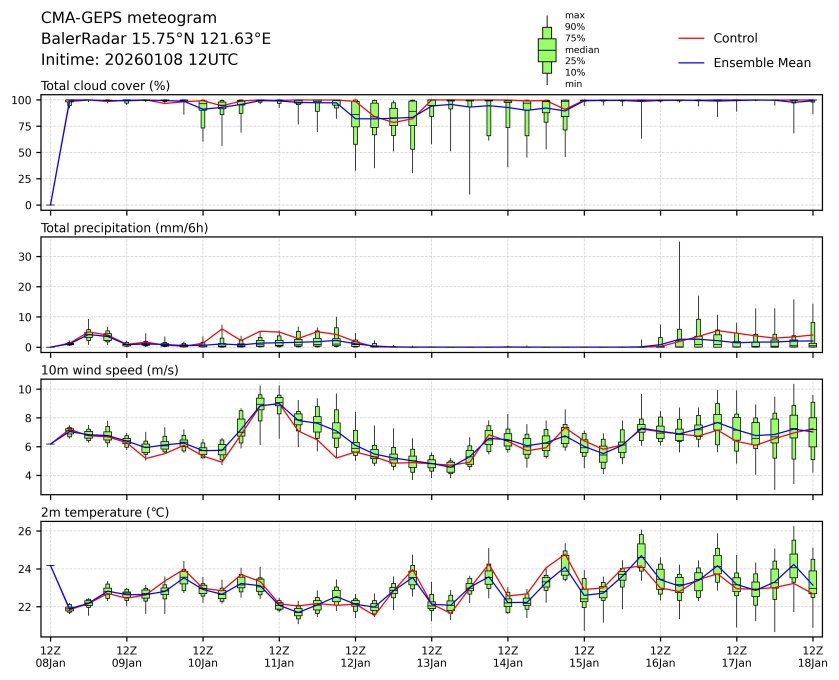
Task: Click the Initime 20260108 12UTC text
Action: (139, 59)
